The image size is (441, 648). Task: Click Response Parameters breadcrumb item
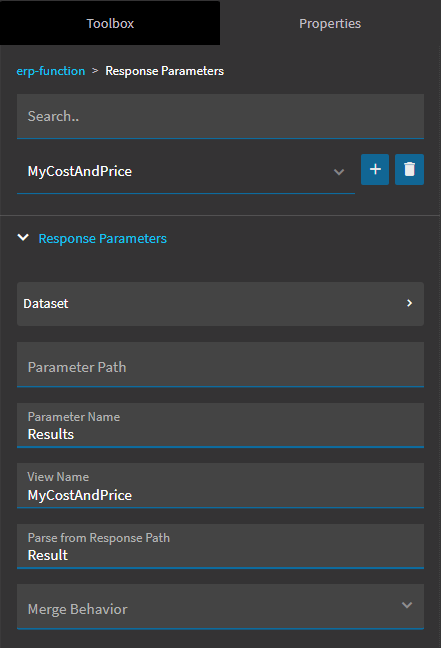tap(164, 71)
